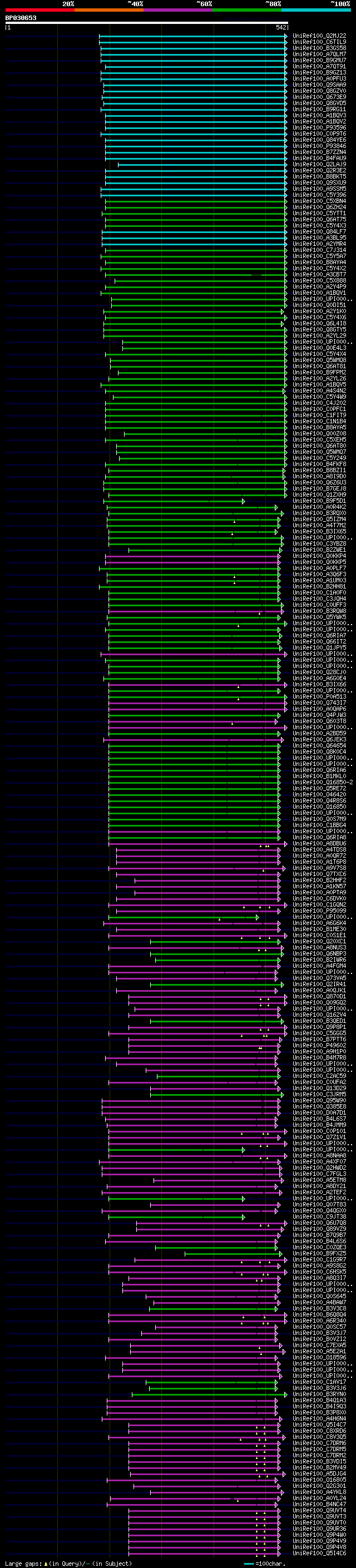Select the label UniRef100_B3RYN0
The height and width of the screenshot is (1568, 356).
pyautogui.click(x=319, y=1394)
